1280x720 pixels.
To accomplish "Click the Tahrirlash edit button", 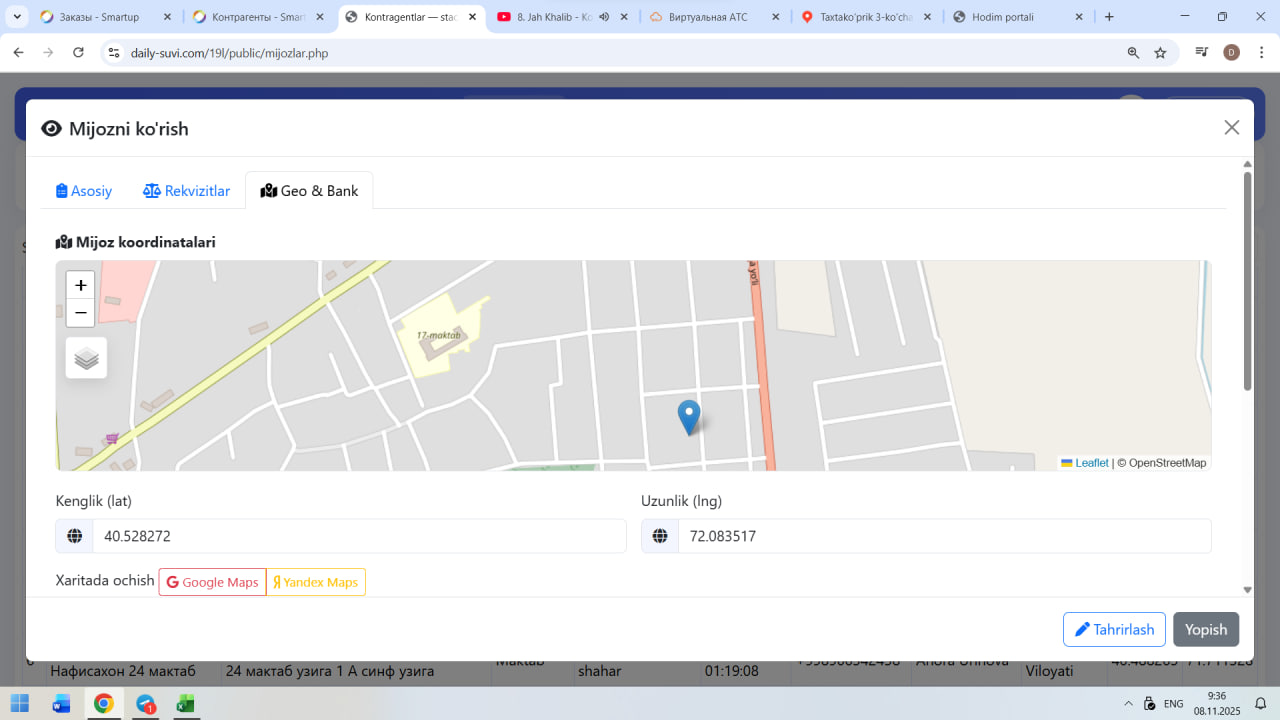I will (1114, 629).
